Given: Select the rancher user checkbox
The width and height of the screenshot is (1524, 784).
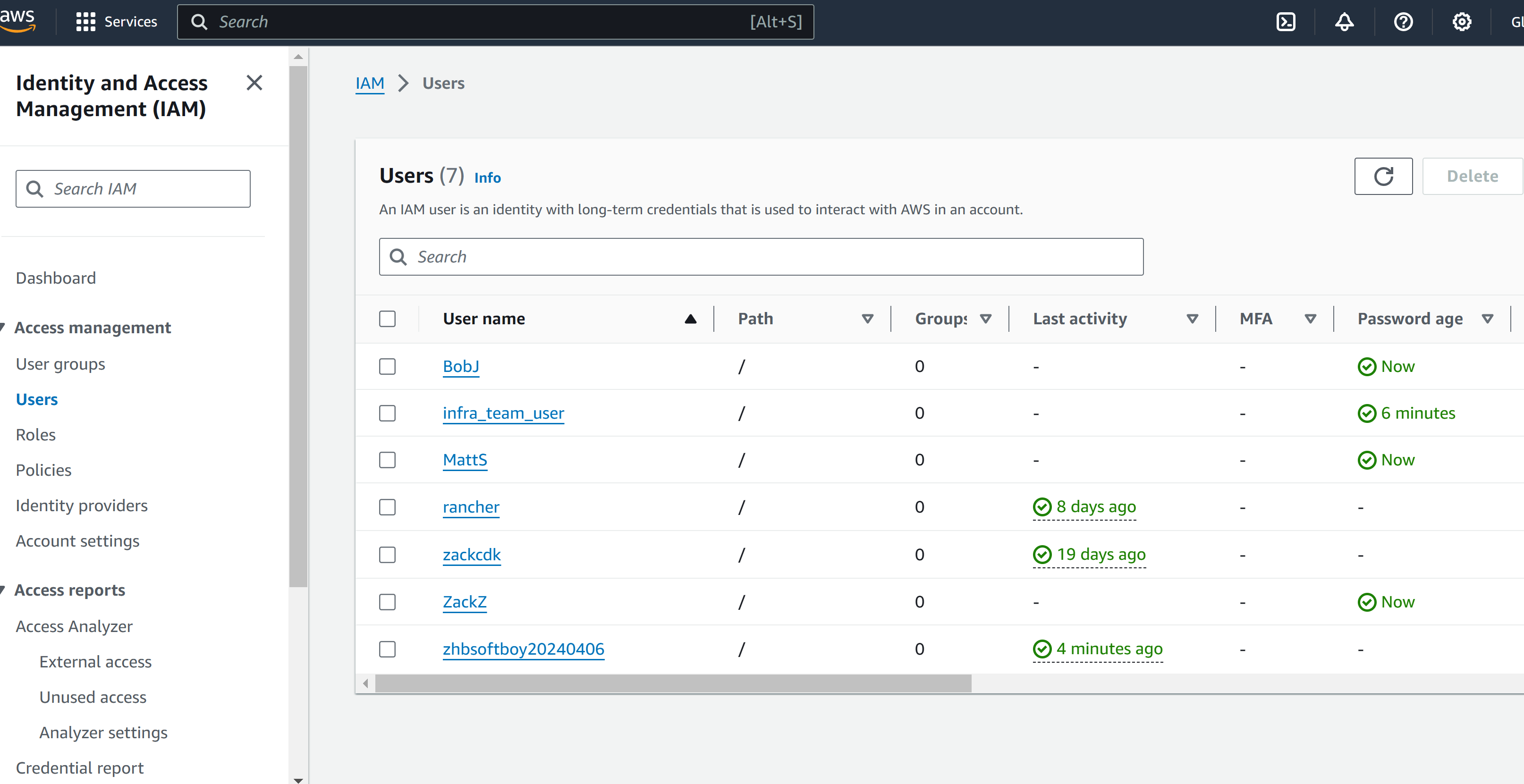Looking at the screenshot, I should [388, 507].
